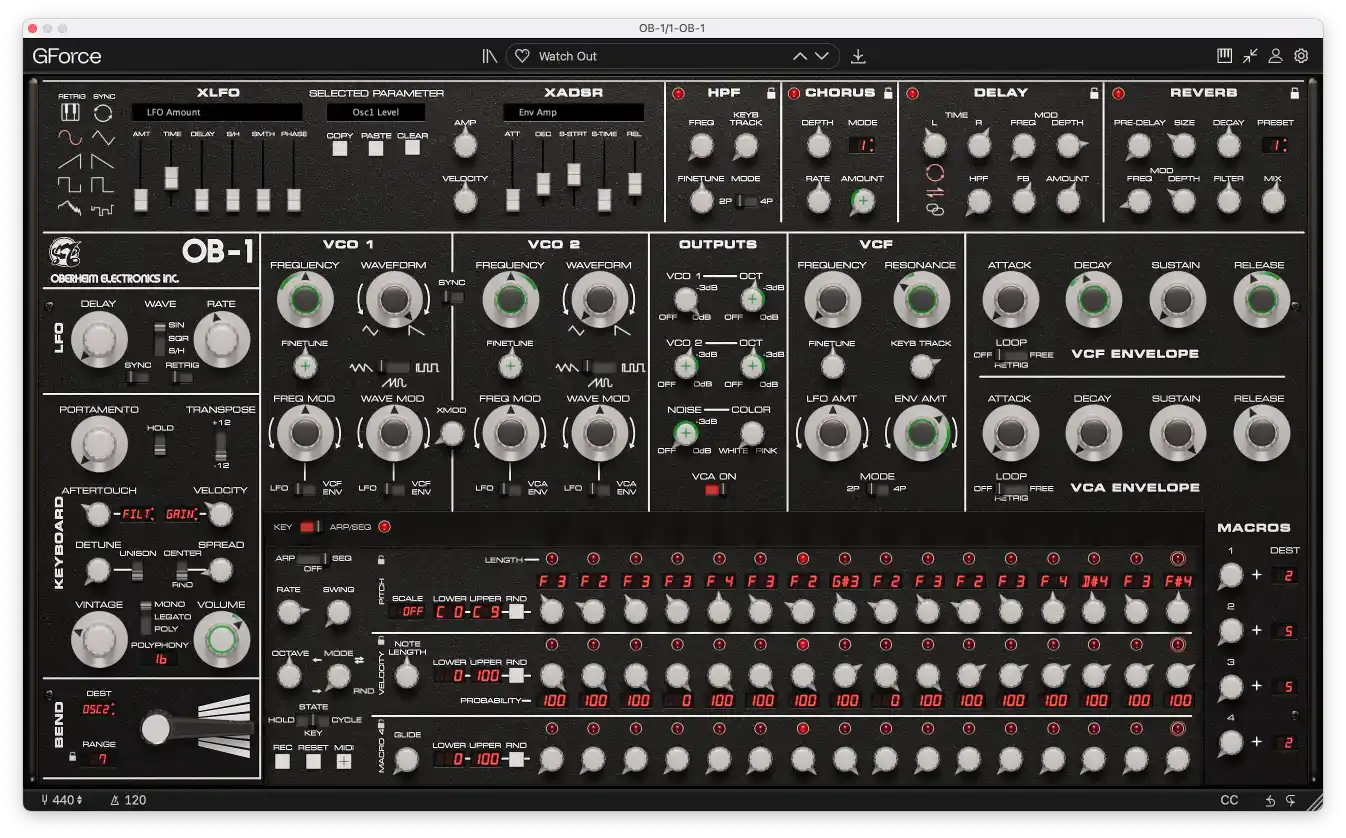Toggle the HPF power LED
Viewport: 1346px width, 838px height.
pos(679,94)
